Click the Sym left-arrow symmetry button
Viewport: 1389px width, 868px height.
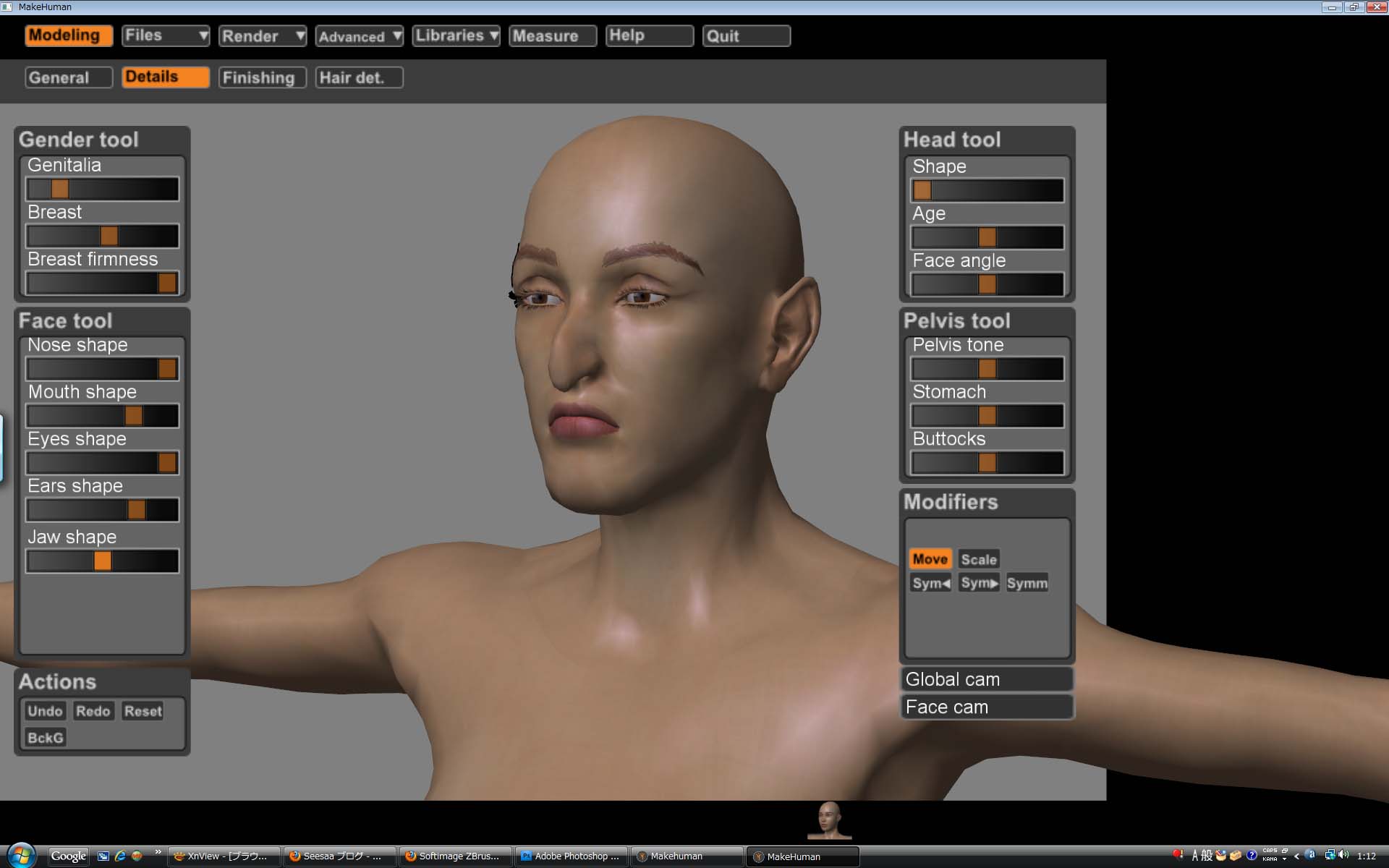[x=930, y=583]
